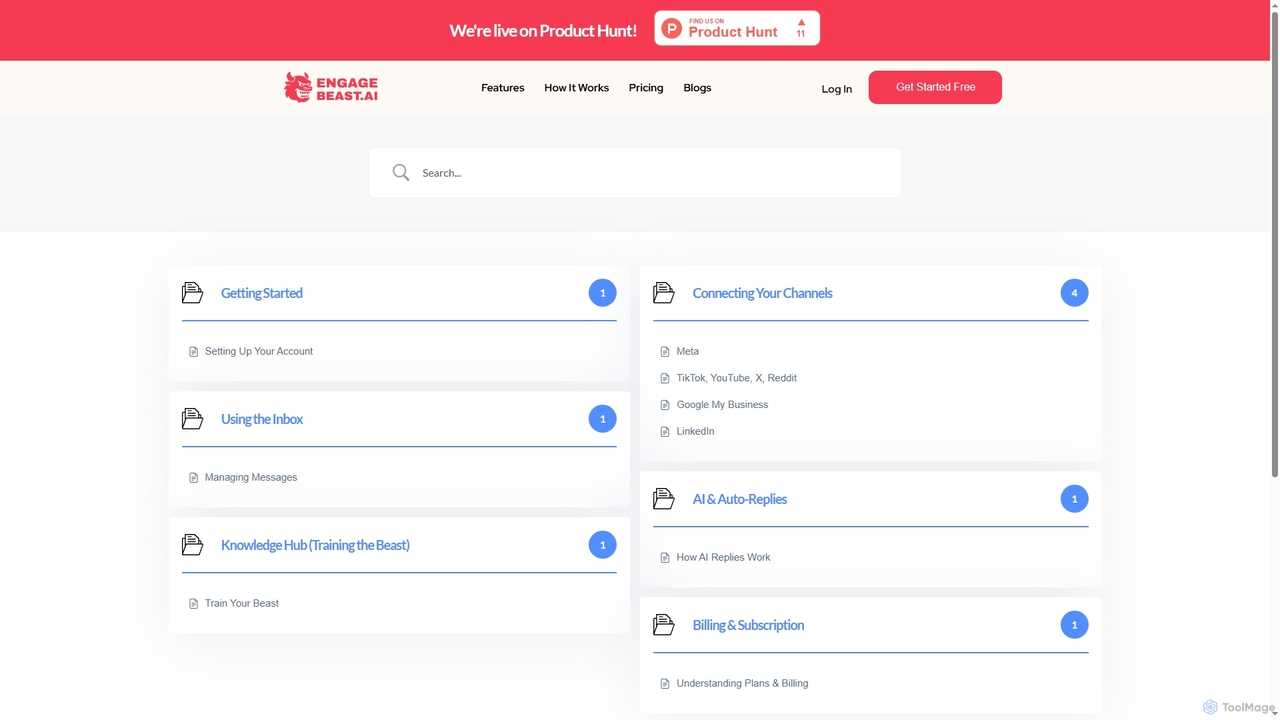1280x720 pixels.
Task: Click document icon beside How AI Replies Work
Action: [x=665, y=558]
